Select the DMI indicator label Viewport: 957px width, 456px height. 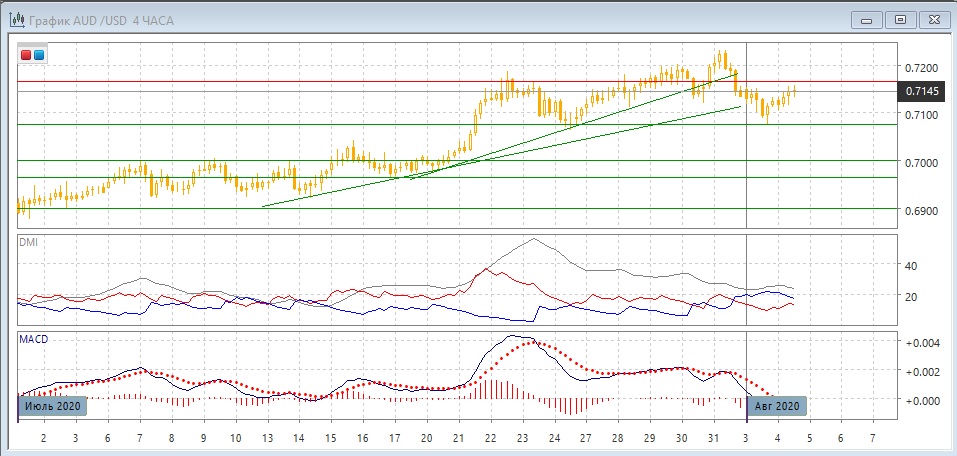click(28, 242)
